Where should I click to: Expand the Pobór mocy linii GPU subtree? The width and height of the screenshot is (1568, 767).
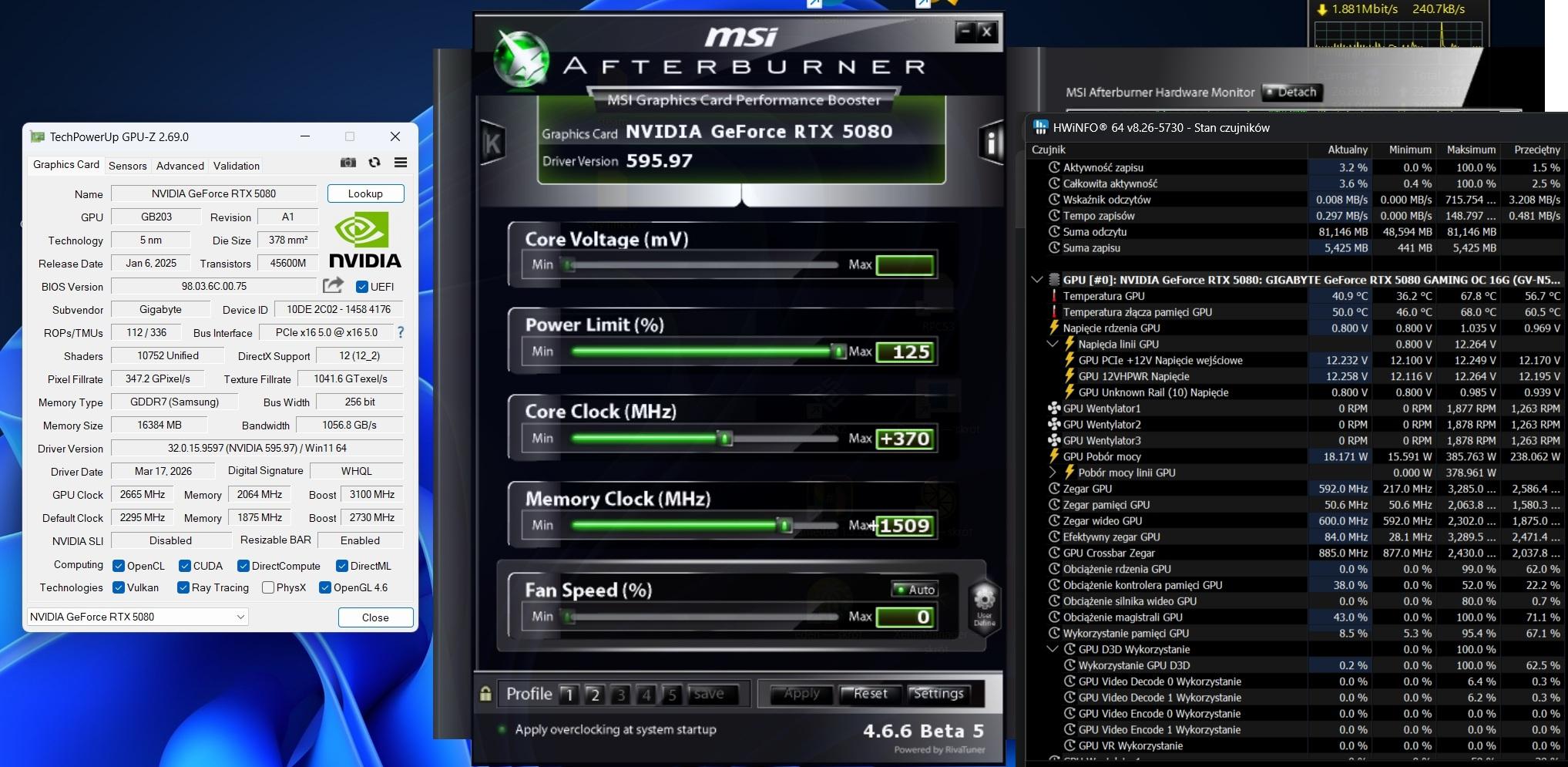1053,473
